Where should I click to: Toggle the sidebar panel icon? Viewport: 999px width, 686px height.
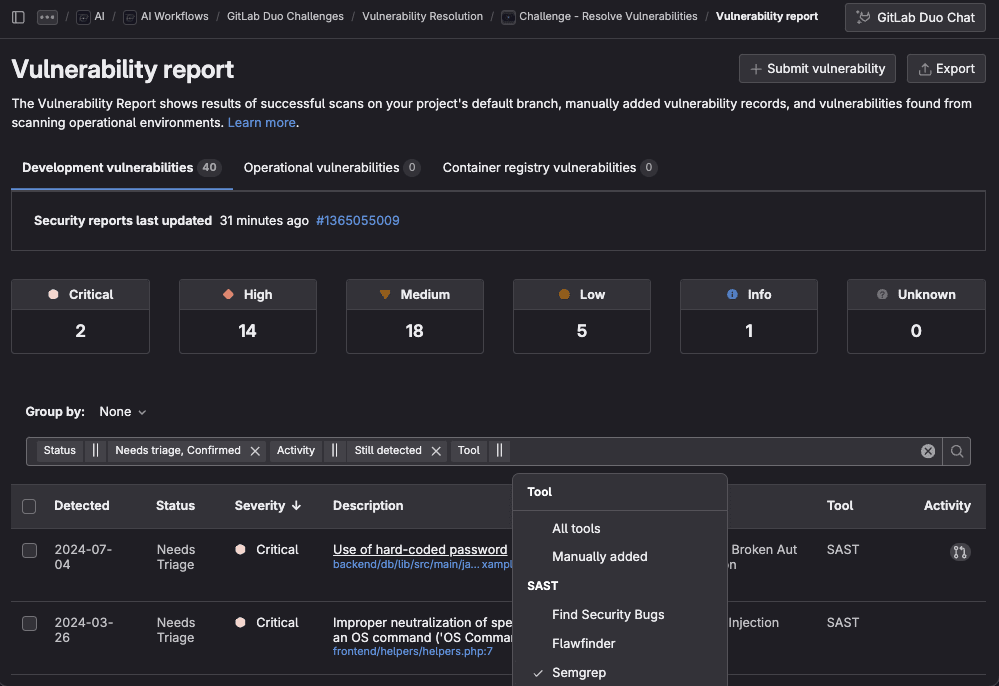[18, 17]
